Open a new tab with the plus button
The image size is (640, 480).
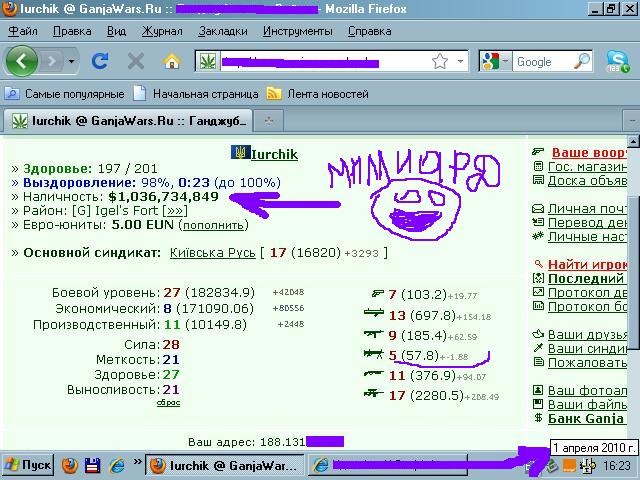pyautogui.click(x=269, y=121)
